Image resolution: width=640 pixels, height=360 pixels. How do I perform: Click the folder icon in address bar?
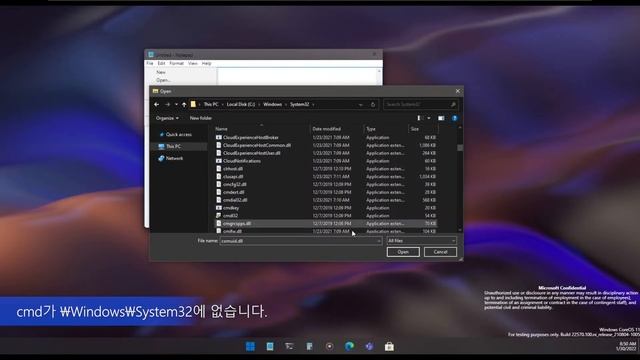coord(193,104)
